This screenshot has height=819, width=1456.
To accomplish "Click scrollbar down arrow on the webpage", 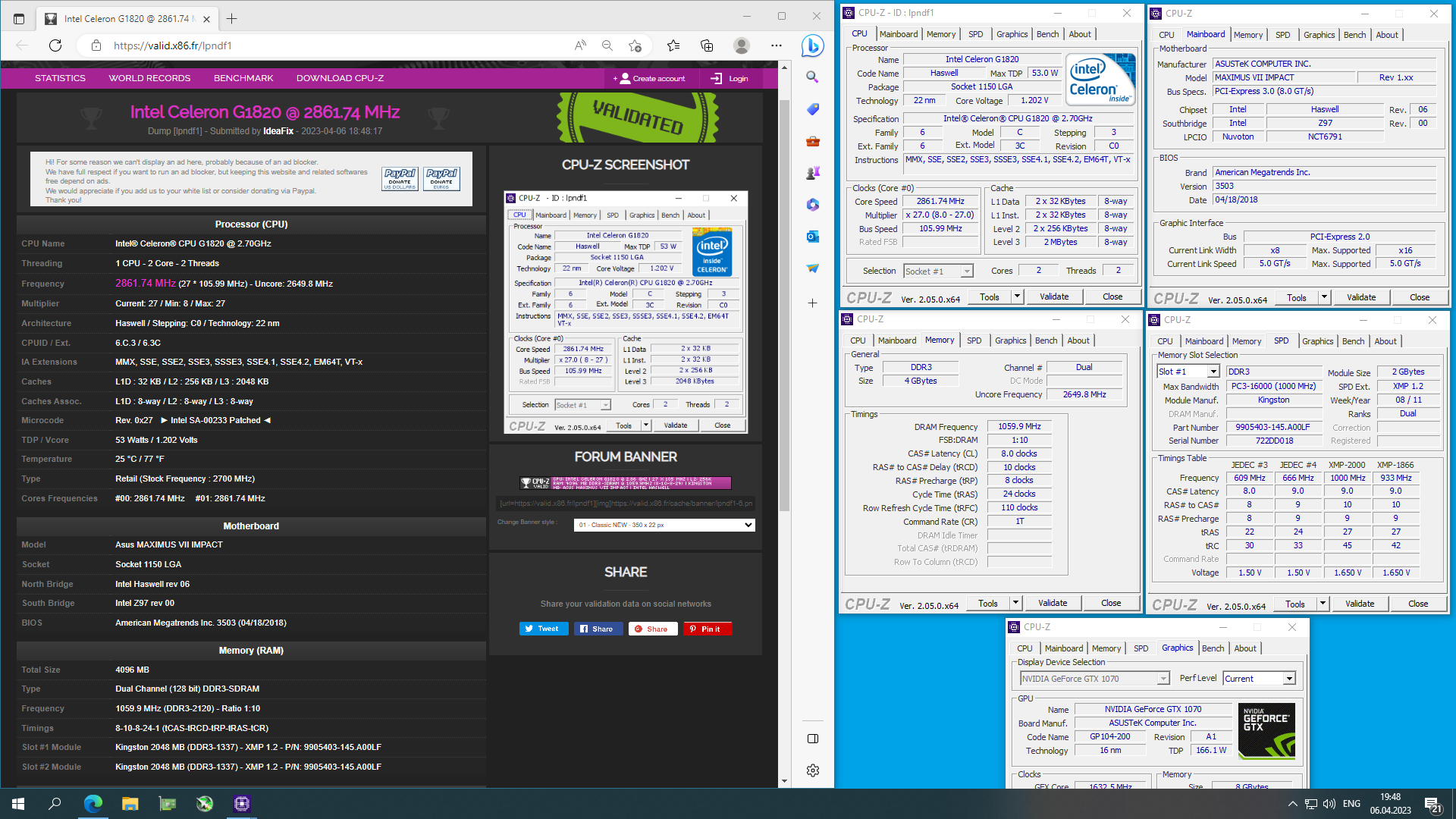I will point(783,781).
